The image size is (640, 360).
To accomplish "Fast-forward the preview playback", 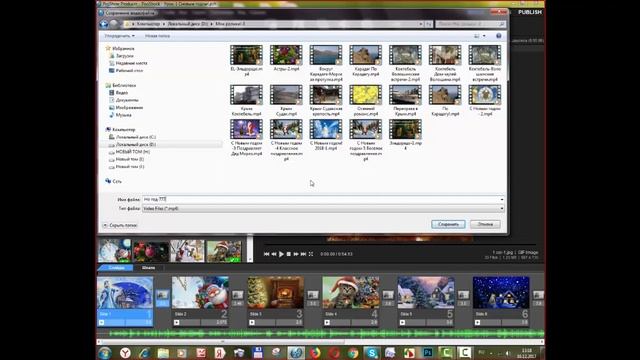I will (x=296, y=254).
